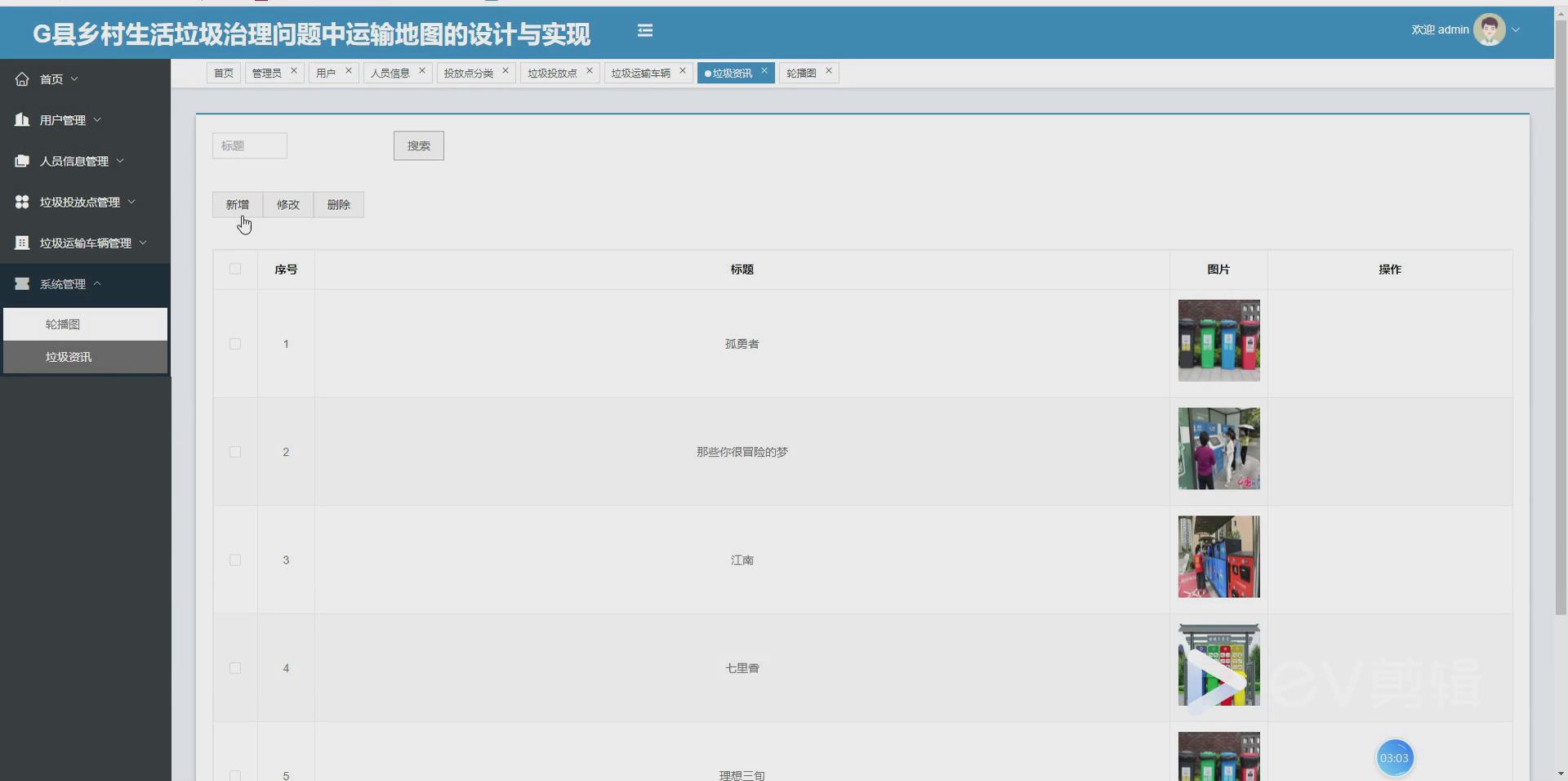Click the home icon beside 首页

pos(21,78)
